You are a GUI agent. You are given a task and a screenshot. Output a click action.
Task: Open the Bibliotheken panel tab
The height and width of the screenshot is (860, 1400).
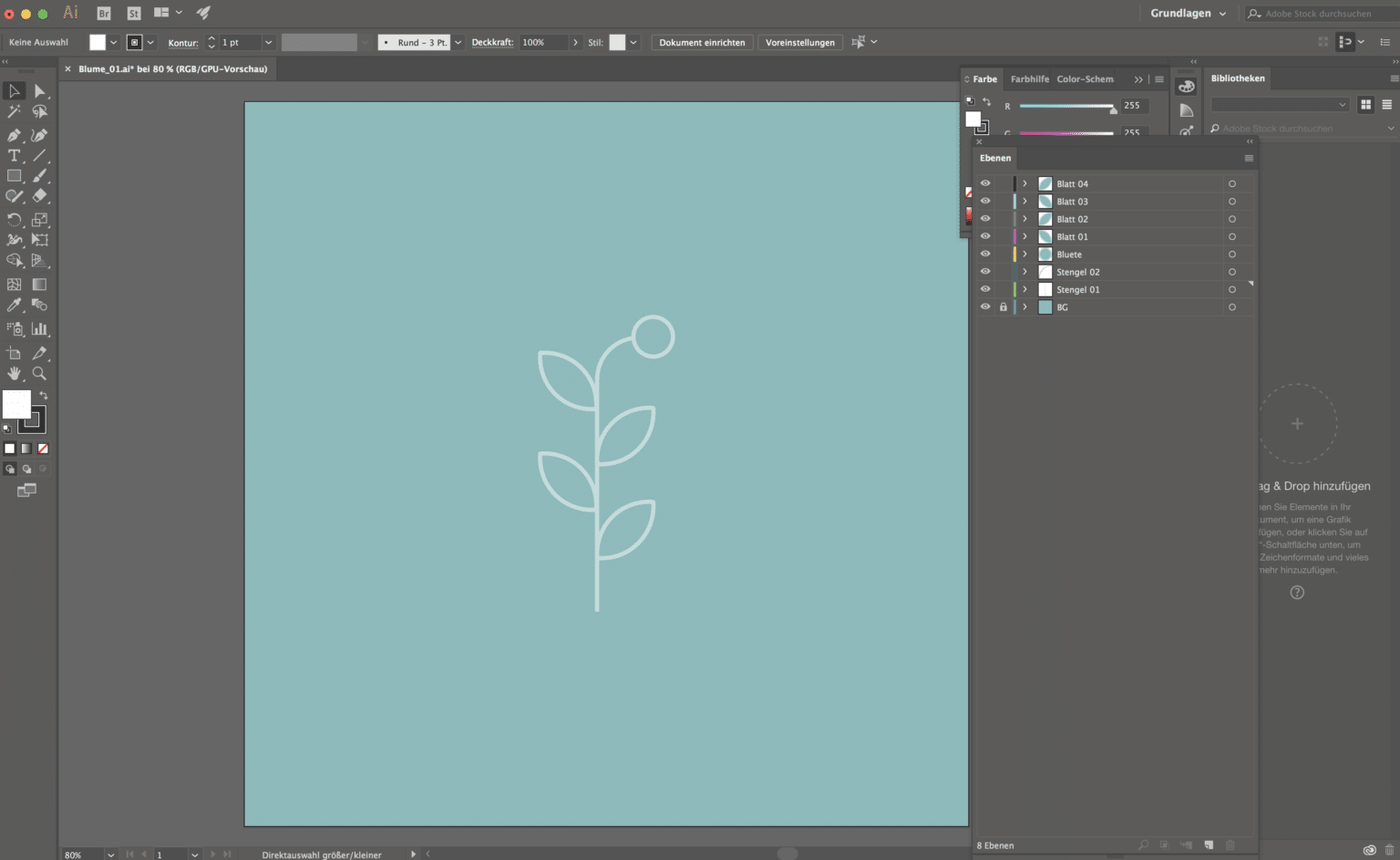(1237, 78)
